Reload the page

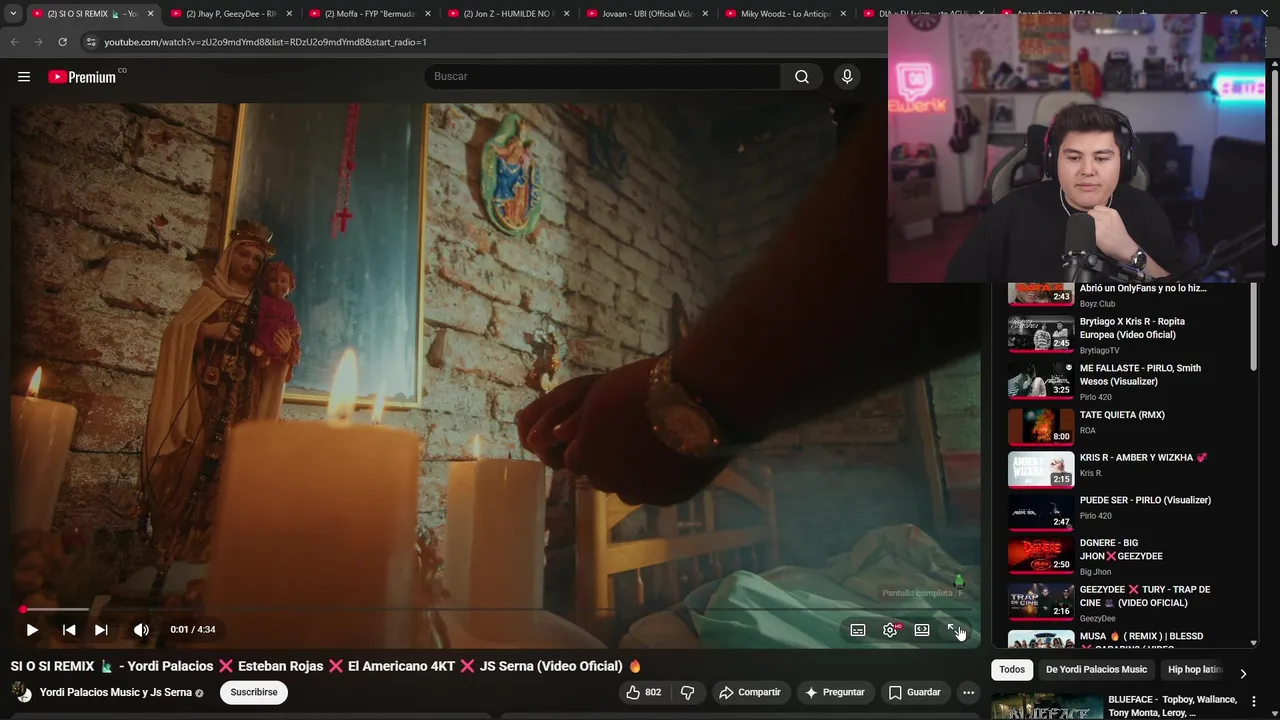62,42
